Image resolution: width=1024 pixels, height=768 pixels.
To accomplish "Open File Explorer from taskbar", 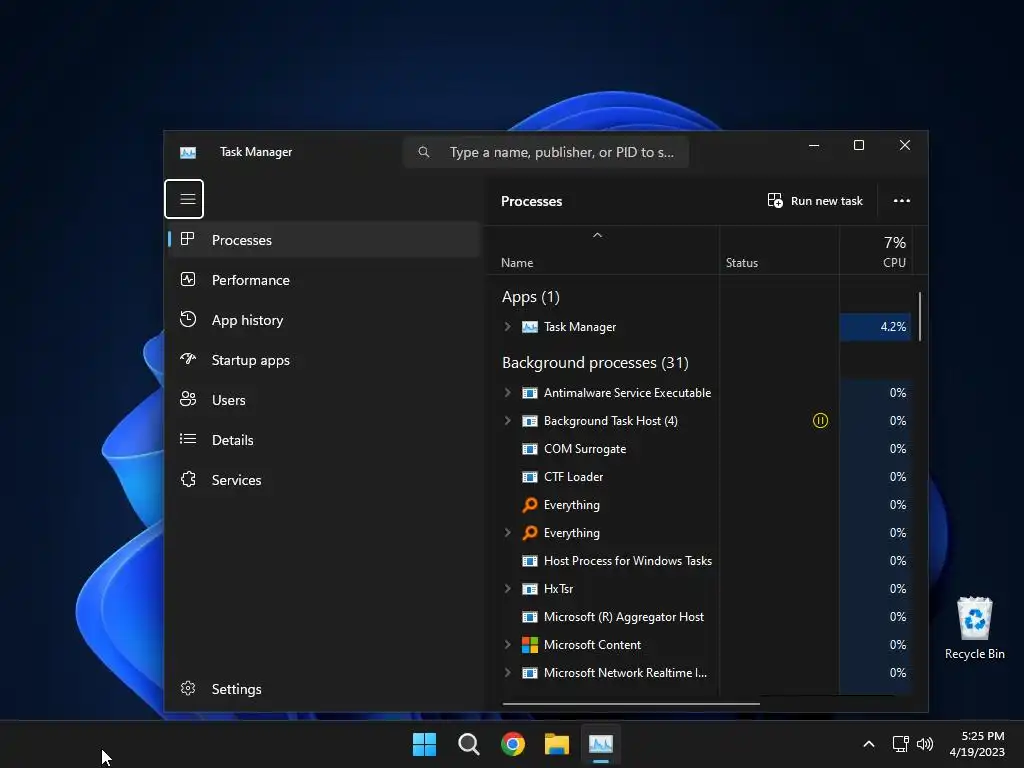I will tap(557, 744).
